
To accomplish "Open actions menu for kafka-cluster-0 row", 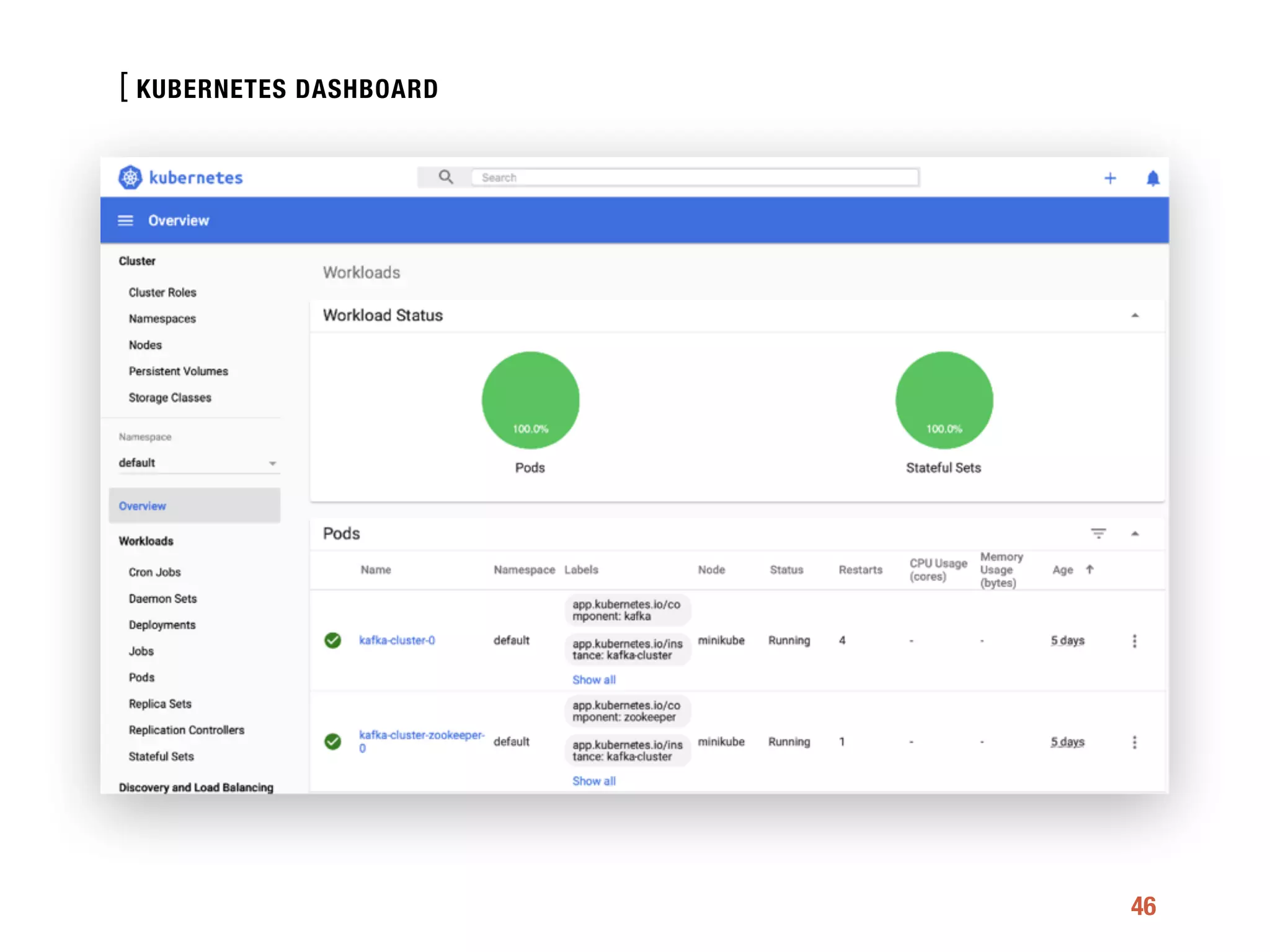I will pyautogui.click(x=1135, y=641).
